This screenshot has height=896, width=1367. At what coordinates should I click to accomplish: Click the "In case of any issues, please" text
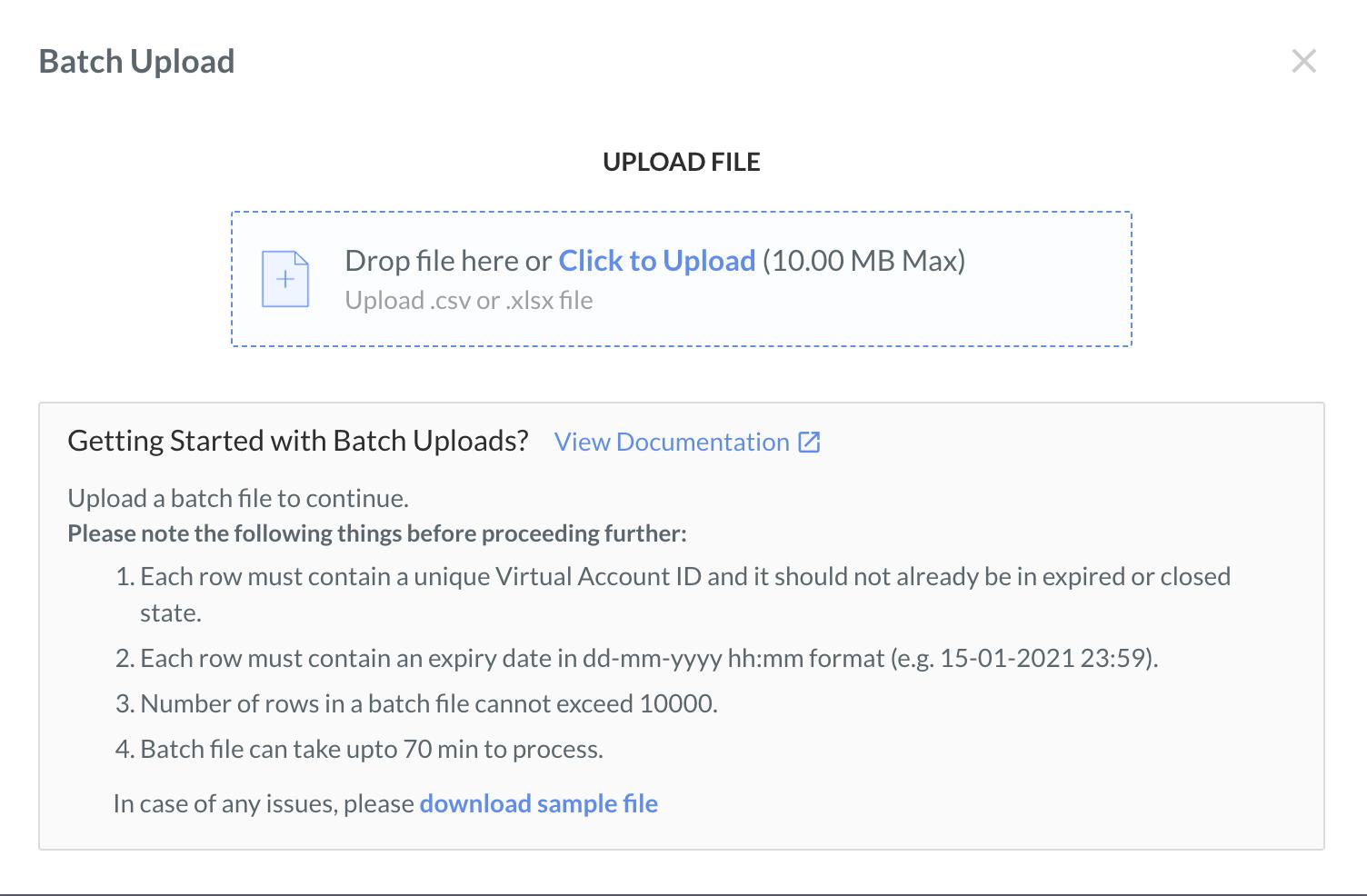264,803
